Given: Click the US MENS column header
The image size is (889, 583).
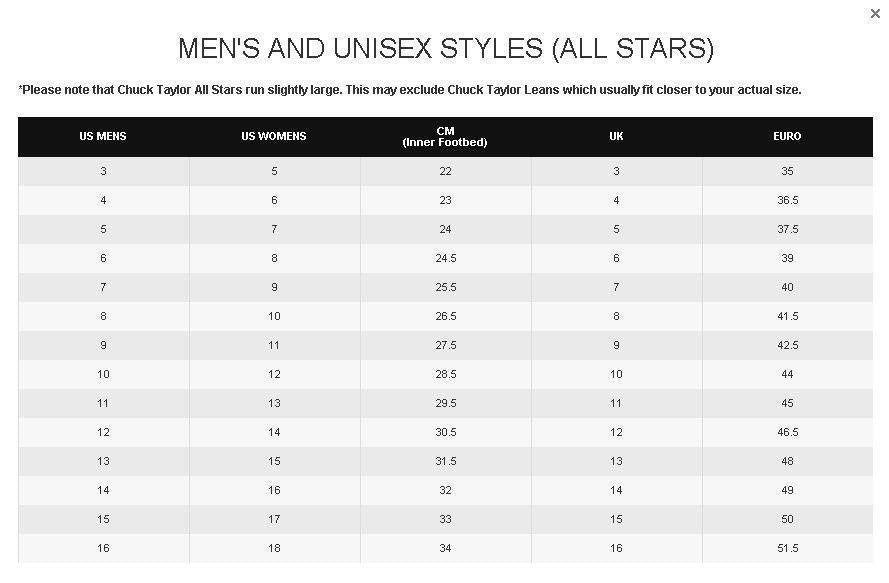Looking at the screenshot, I should click(103, 136).
